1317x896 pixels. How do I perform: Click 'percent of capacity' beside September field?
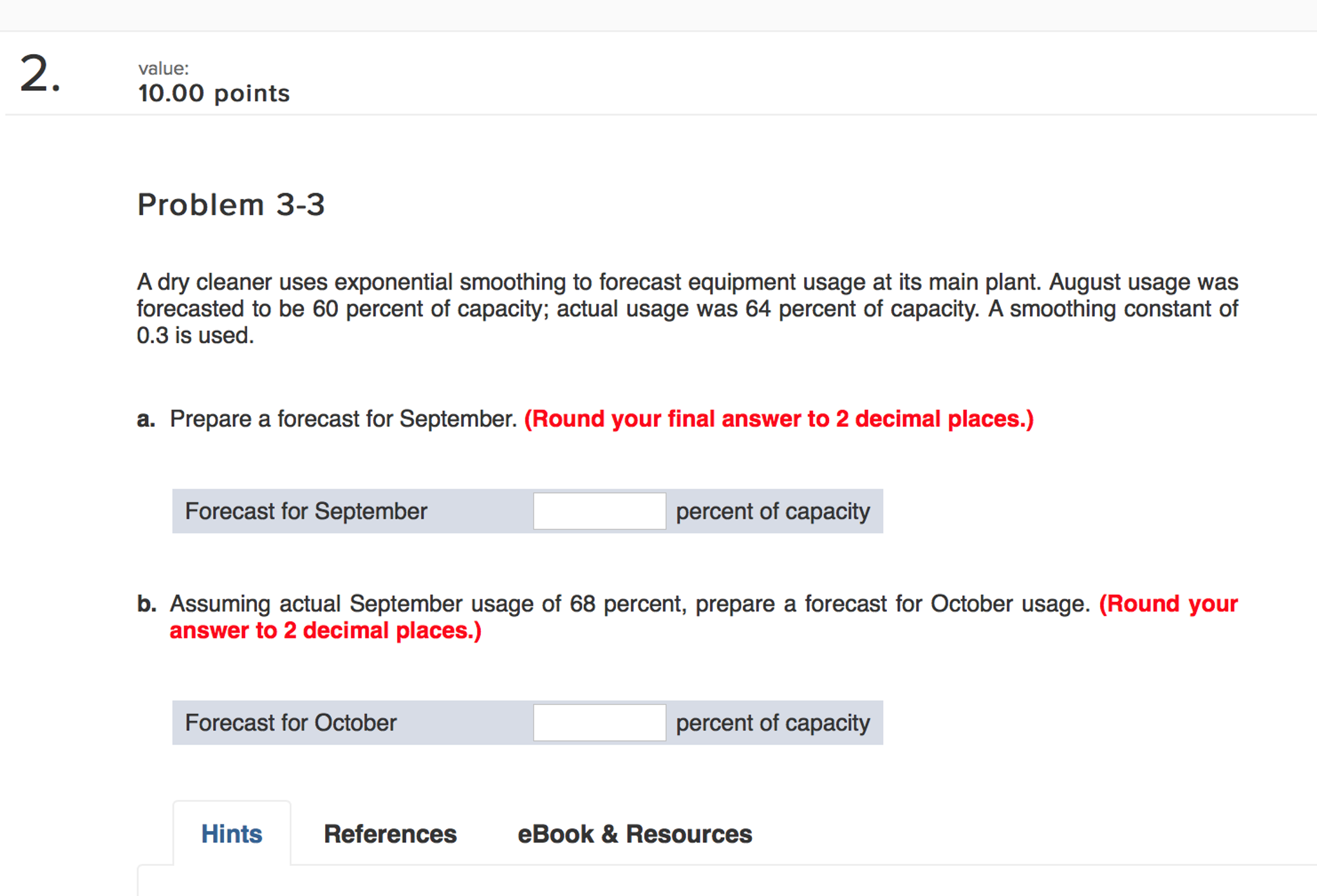772,511
